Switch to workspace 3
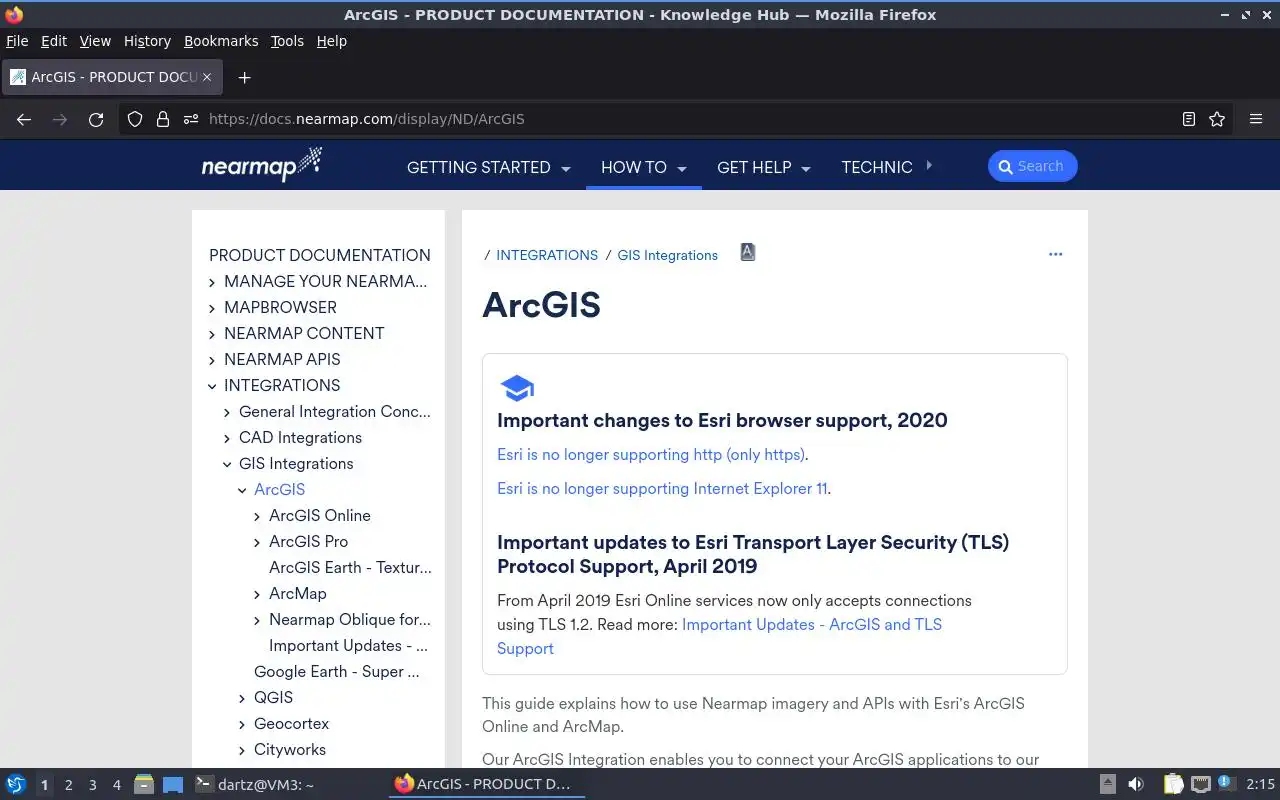 tap(92, 785)
